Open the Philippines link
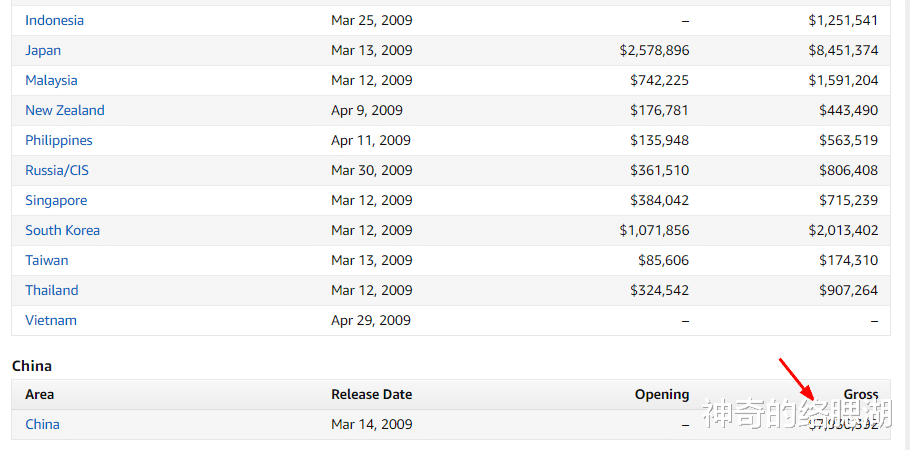 pyautogui.click(x=59, y=140)
